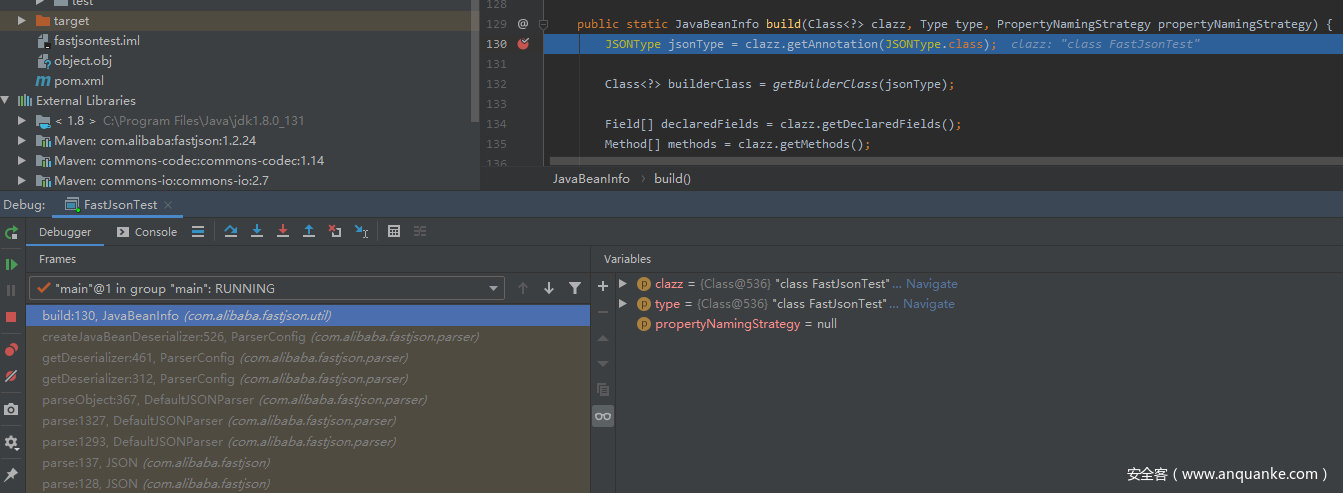Open View Breakpoints with the double red dots icon
The width and height of the screenshot is (1343, 493).
pos(11,349)
